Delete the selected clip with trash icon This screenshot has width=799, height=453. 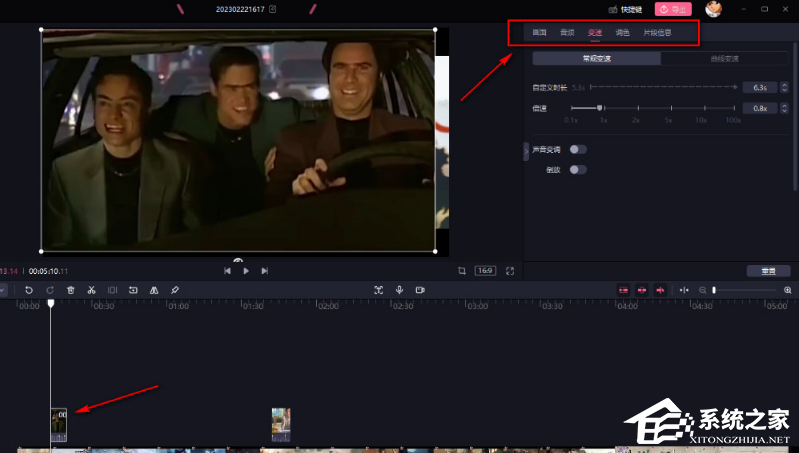[71, 290]
